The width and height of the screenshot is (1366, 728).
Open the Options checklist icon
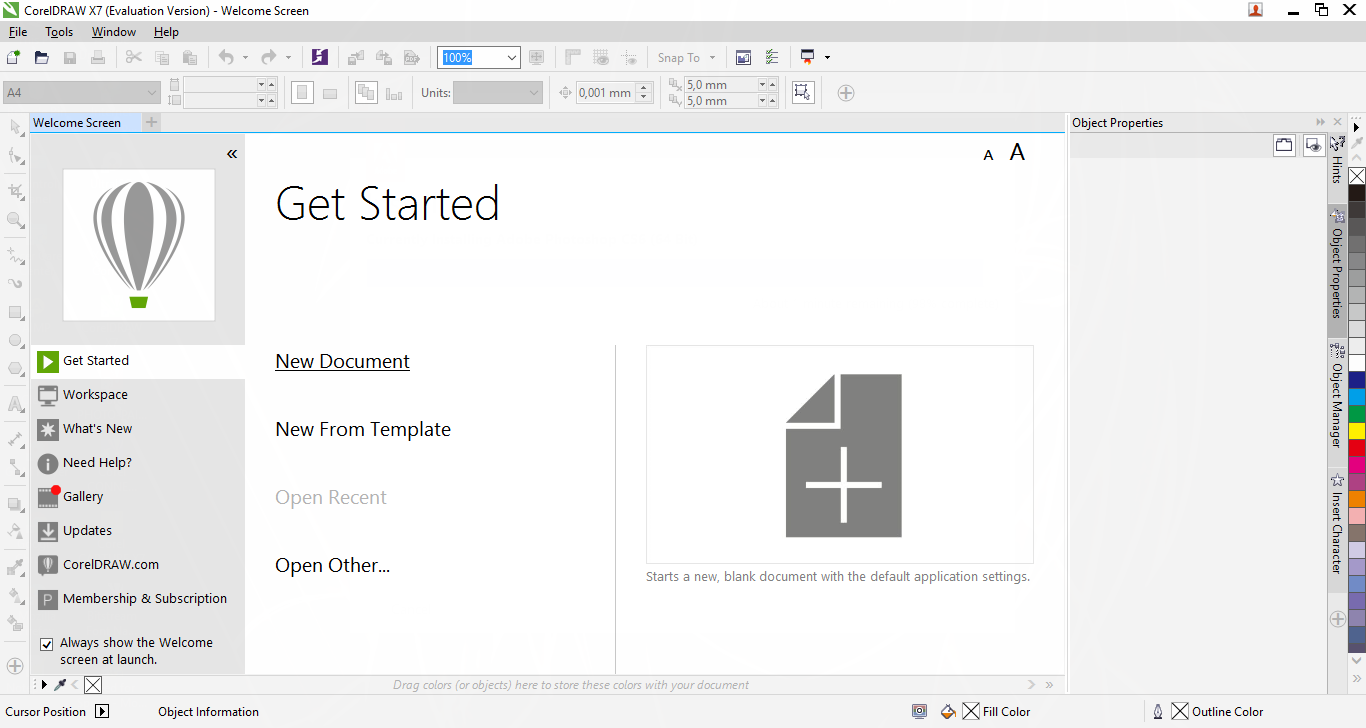[x=771, y=57]
